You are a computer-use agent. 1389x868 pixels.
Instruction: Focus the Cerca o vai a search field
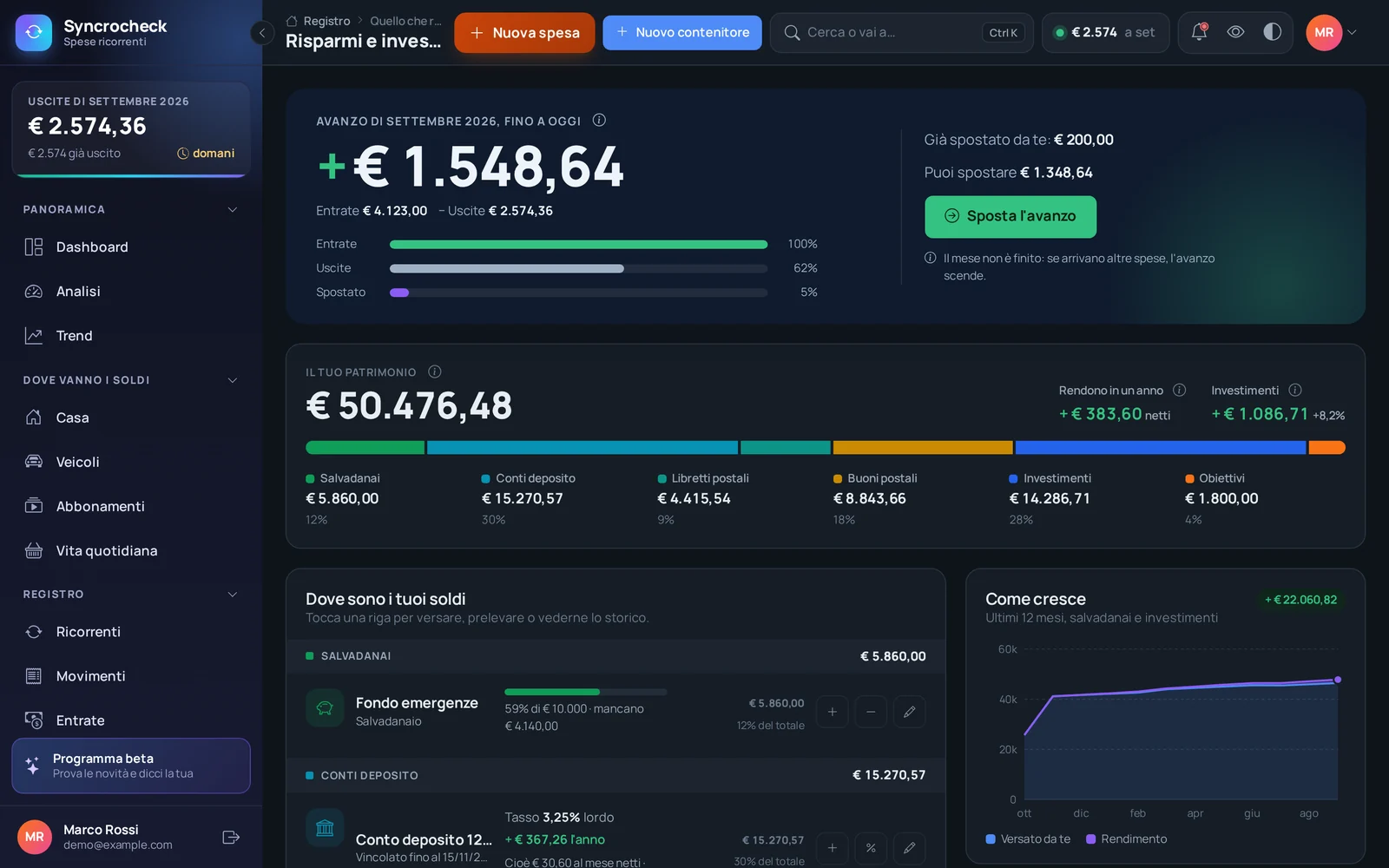click(x=901, y=32)
